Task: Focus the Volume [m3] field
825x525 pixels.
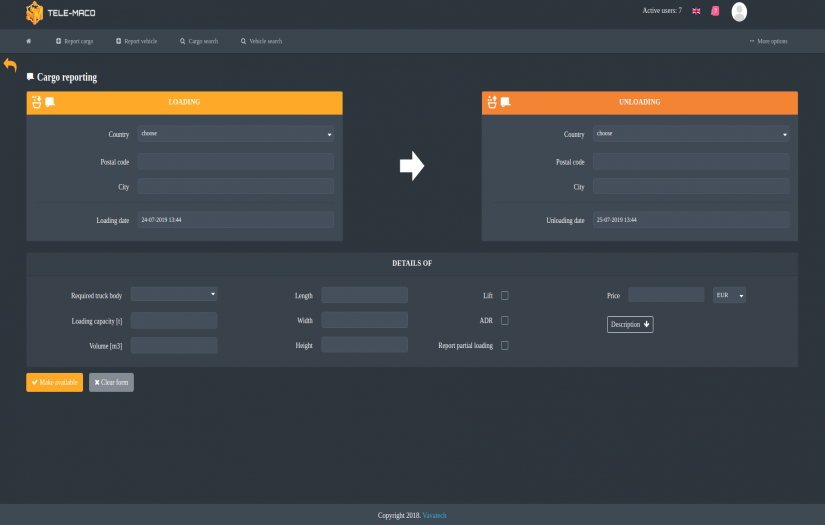Action: click(174, 346)
